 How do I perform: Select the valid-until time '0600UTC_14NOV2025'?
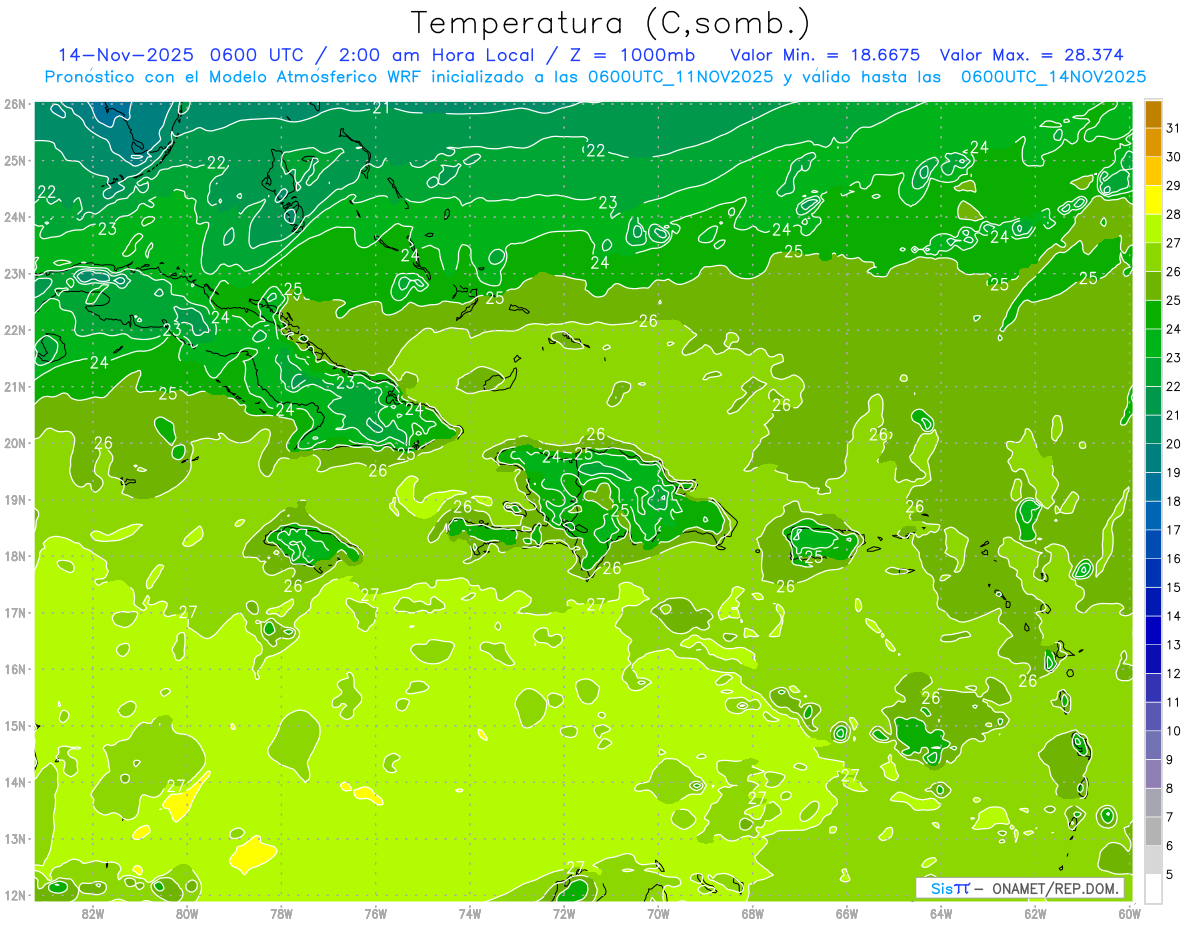(x=1054, y=77)
